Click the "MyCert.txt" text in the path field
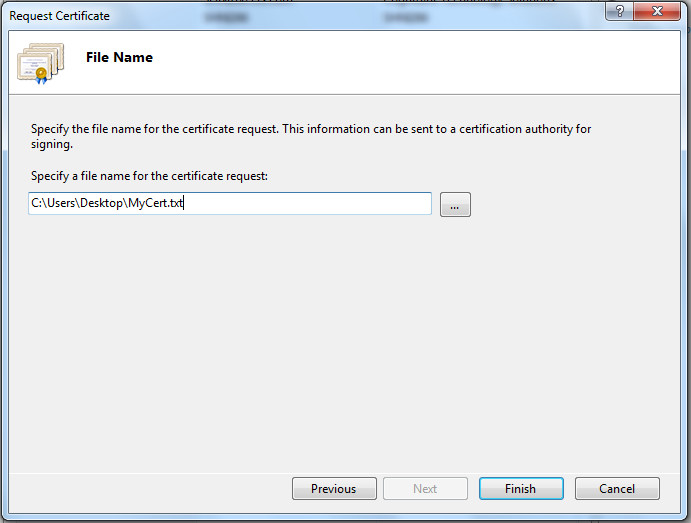Image resolution: width=691 pixels, height=523 pixels. click(x=163, y=204)
